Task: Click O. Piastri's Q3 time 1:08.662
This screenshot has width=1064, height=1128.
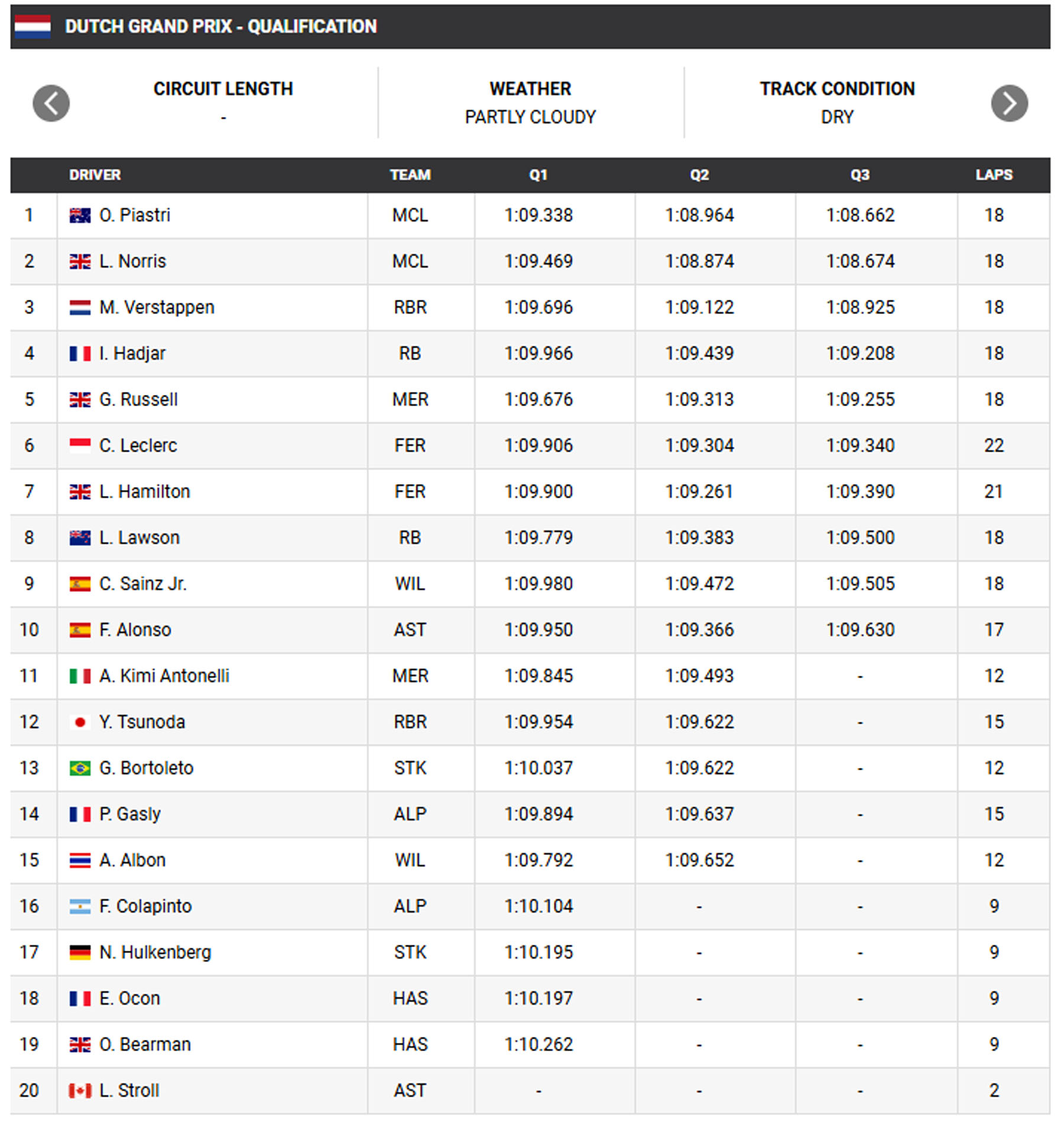Action: (860, 215)
